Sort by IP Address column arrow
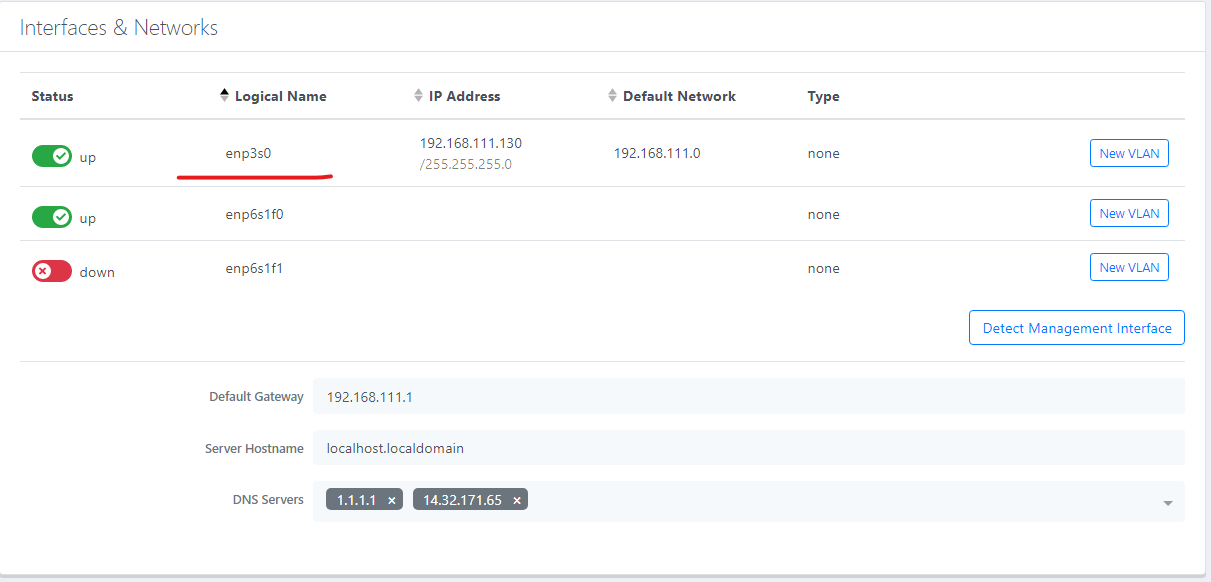The width and height of the screenshot is (1211, 582). [x=419, y=96]
